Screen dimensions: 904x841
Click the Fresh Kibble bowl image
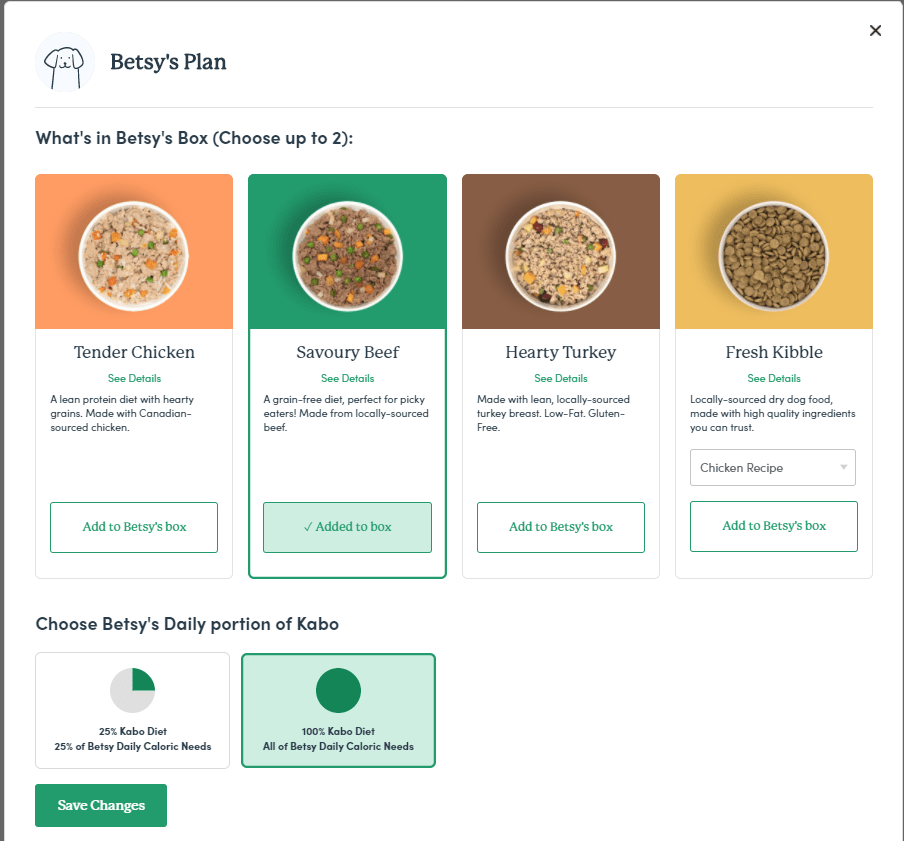[773, 252]
